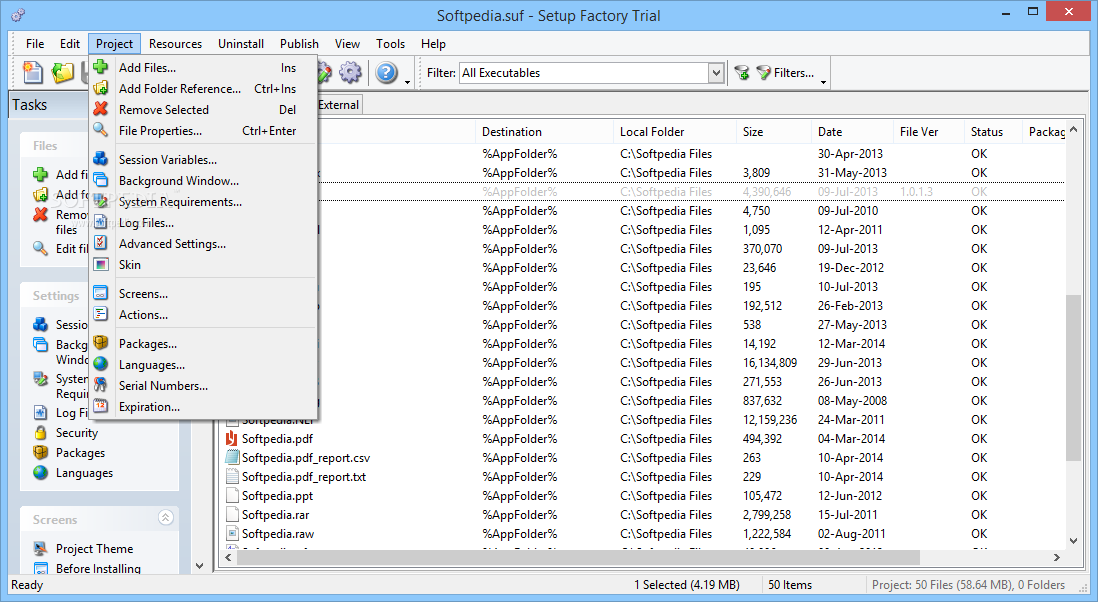Select the Softpedia.pdf_report.txt file row
Viewport: 1098px width, 602px height.
644,477
